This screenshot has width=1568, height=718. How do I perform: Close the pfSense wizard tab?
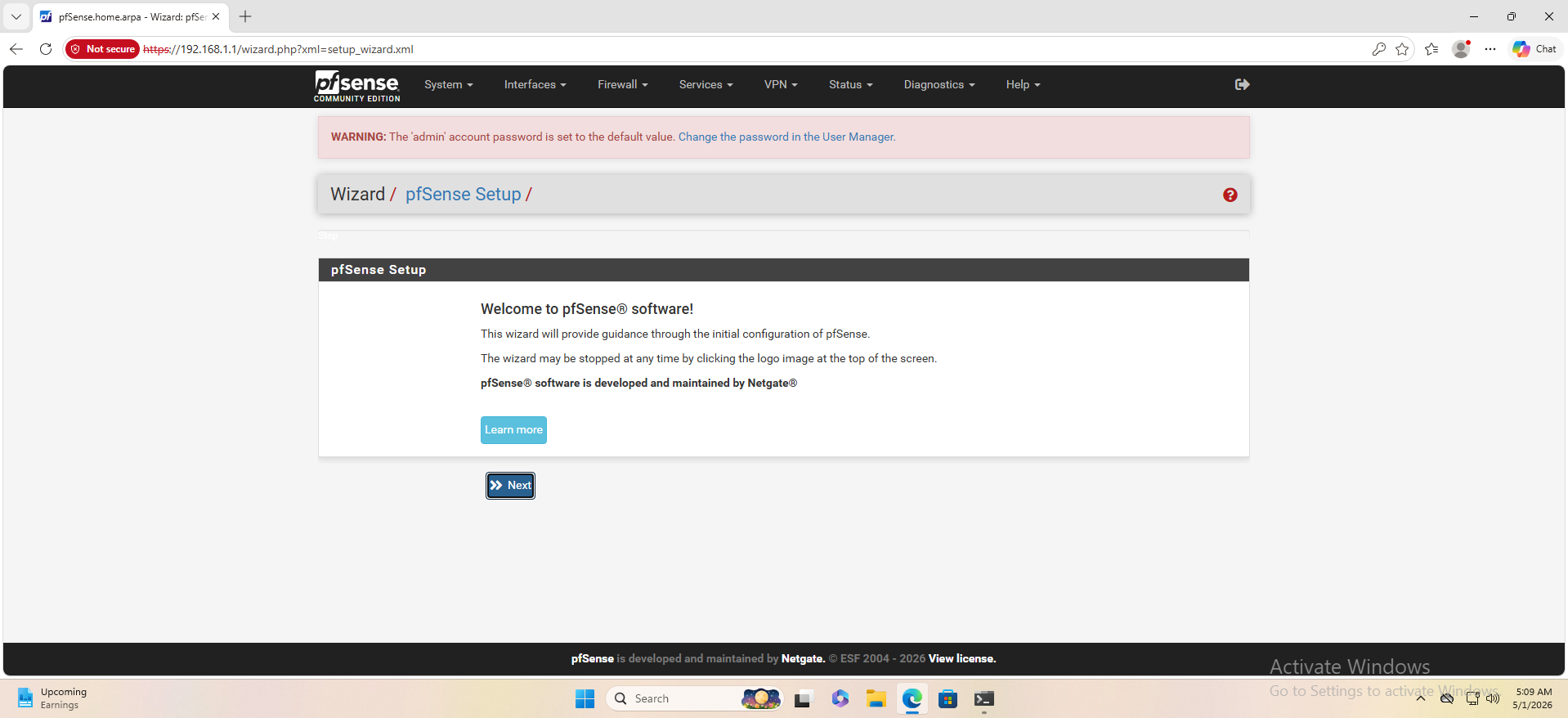[x=216, y=16]
